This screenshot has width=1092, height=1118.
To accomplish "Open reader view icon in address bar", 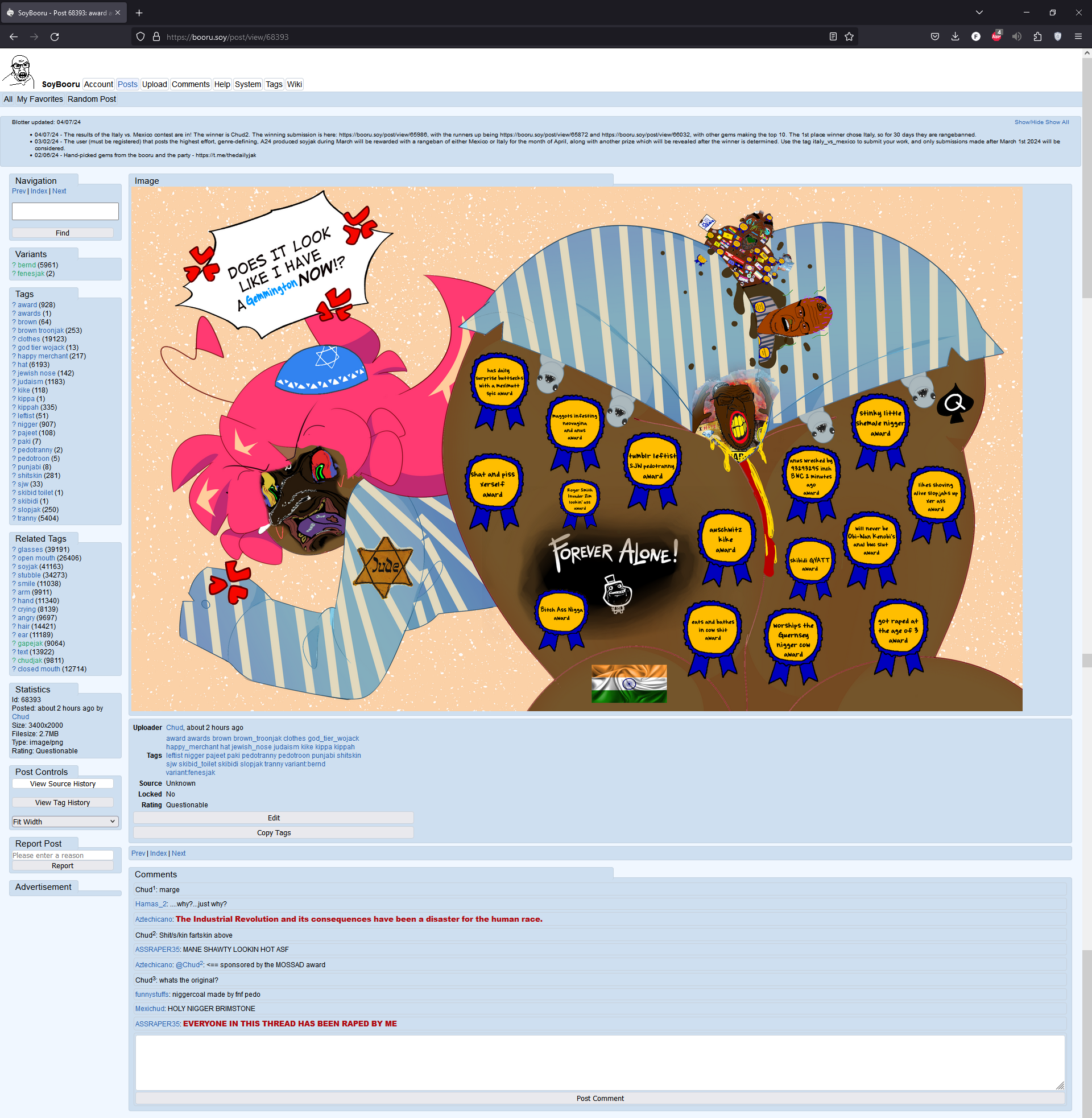I will point(833,37).
